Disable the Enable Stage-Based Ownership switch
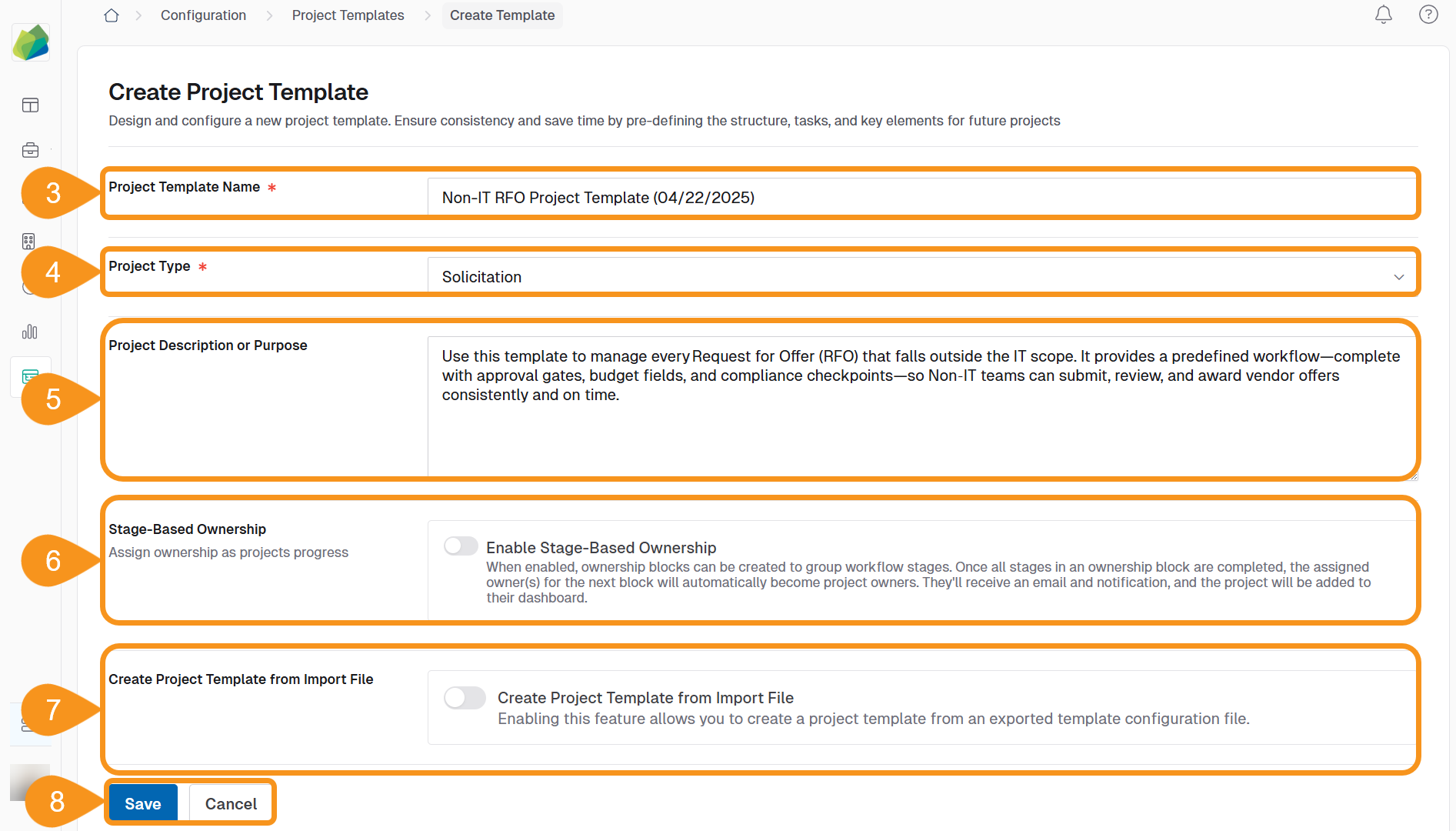 coord(461,546)
